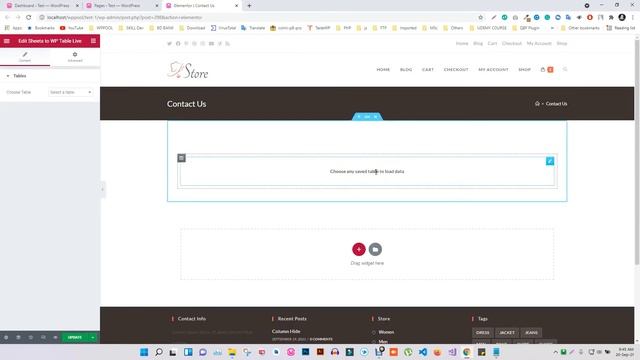Click the red Add New Section button
This screenshot has width=640, height=360.
point(359,249)
